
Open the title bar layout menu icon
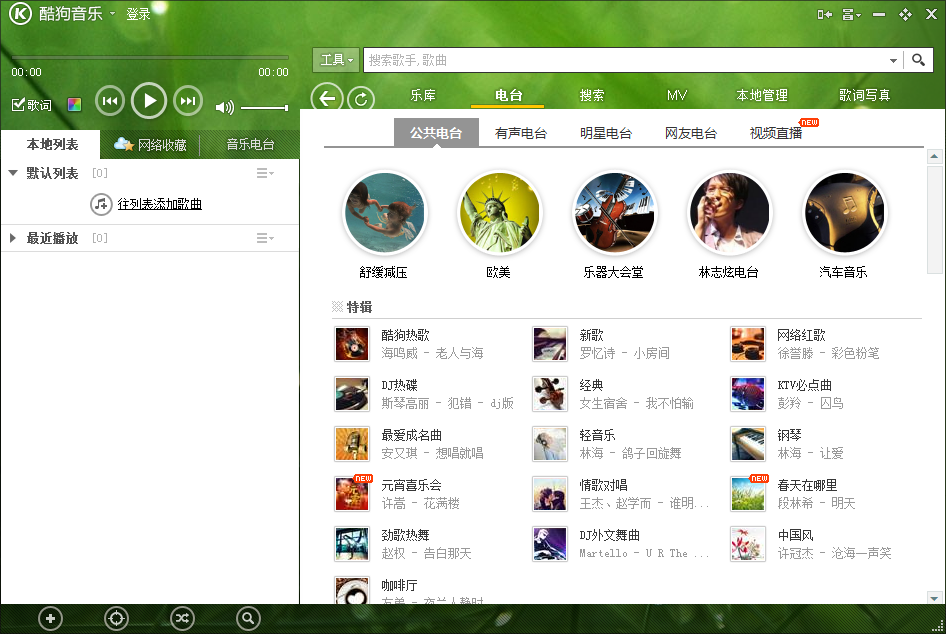click(x=851, y=14)
